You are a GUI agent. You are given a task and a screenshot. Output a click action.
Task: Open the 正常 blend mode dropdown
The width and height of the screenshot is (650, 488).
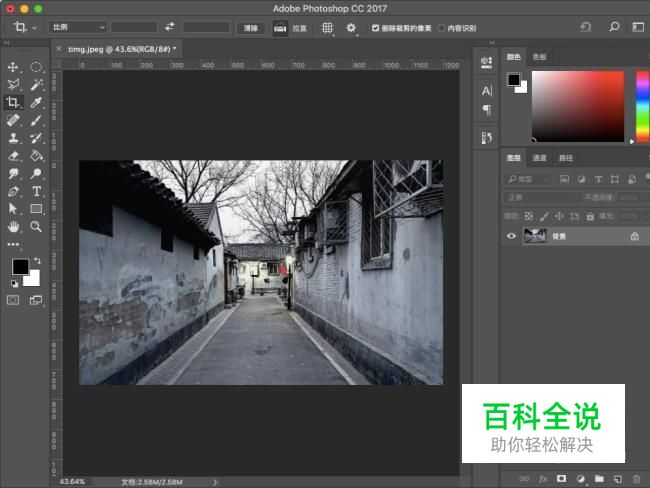coord(540,197)
